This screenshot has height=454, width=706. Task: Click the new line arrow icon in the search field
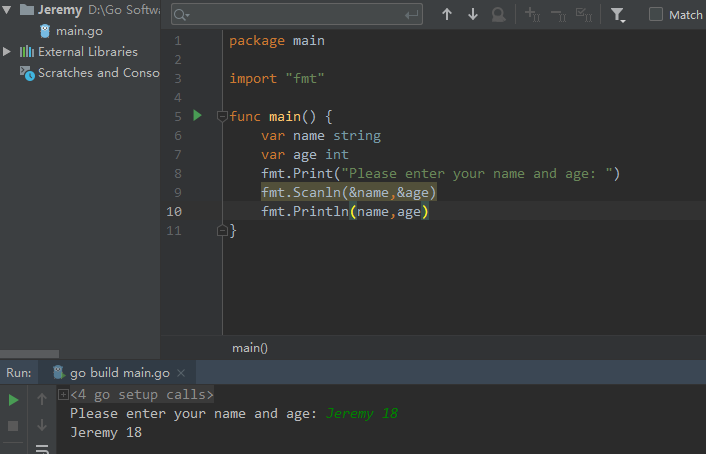click(411, 15)
